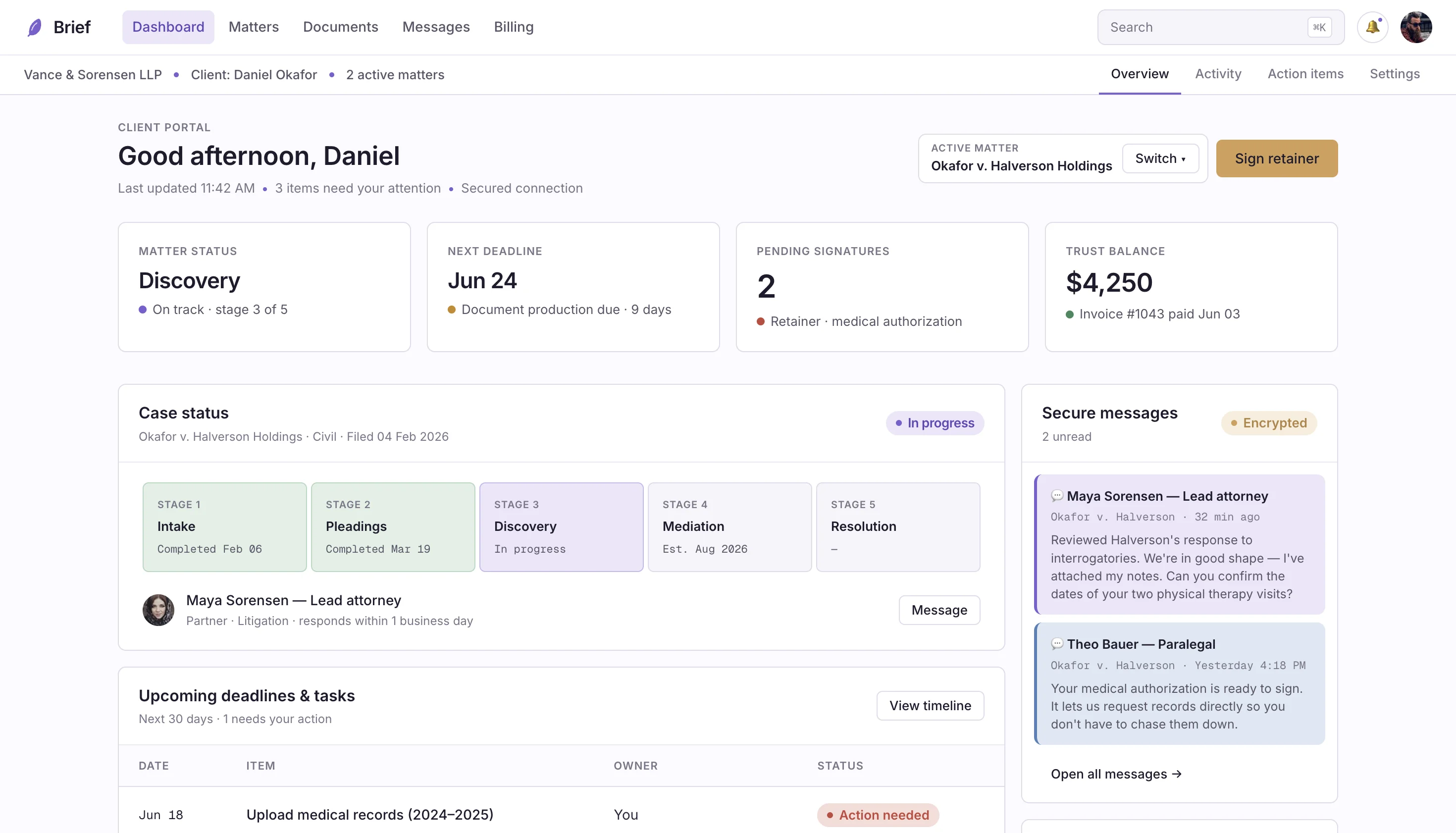
Task: Click the Action needed status badge
Action: tap(878, 815)
